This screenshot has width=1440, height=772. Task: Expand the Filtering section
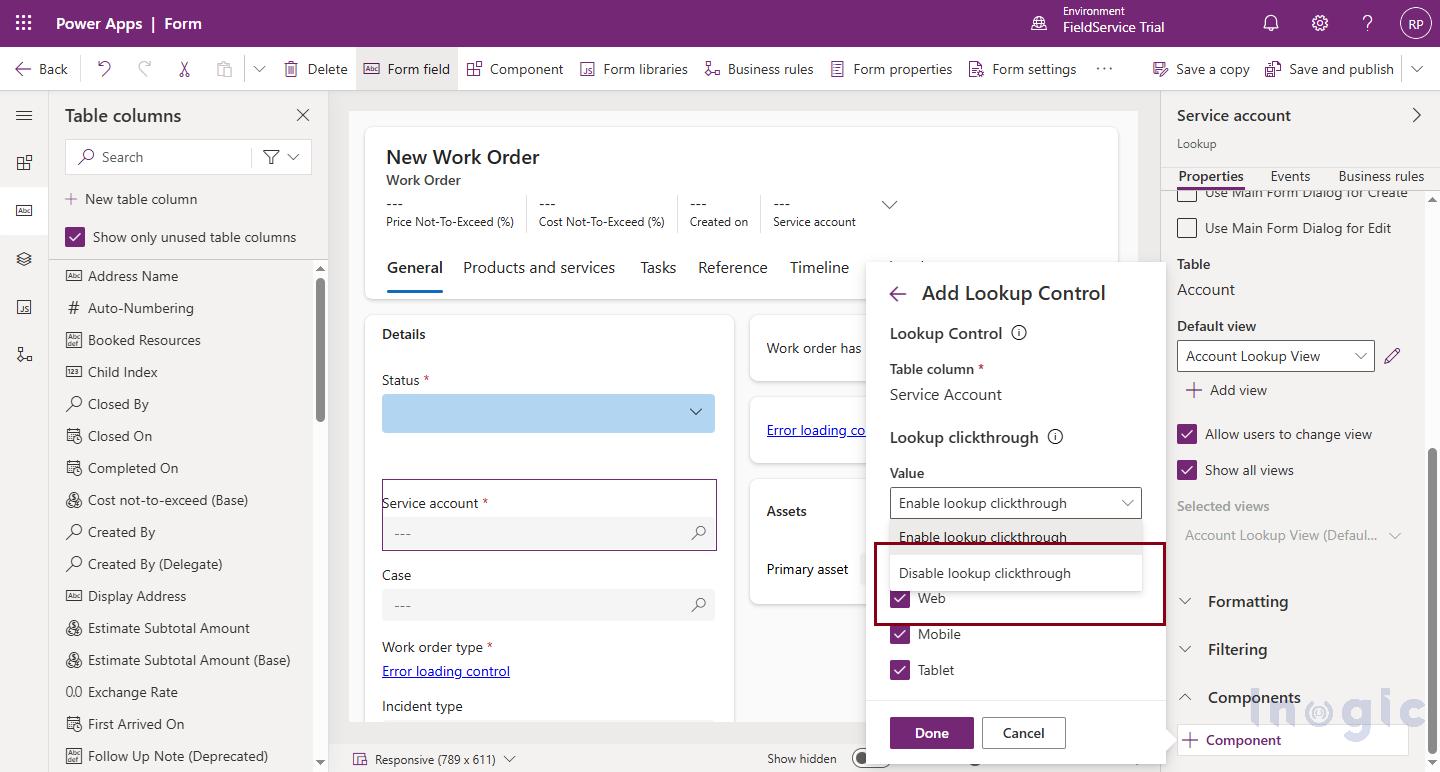click(1185, 649)
